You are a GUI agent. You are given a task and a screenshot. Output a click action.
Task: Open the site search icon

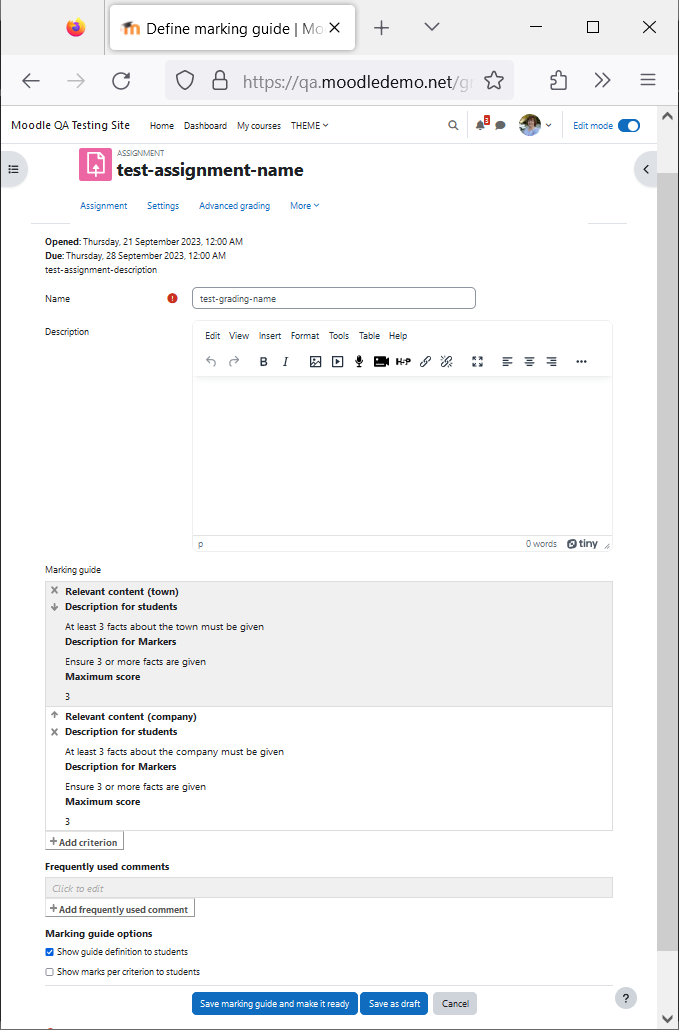pyautogui.click(x=453, y=125)
